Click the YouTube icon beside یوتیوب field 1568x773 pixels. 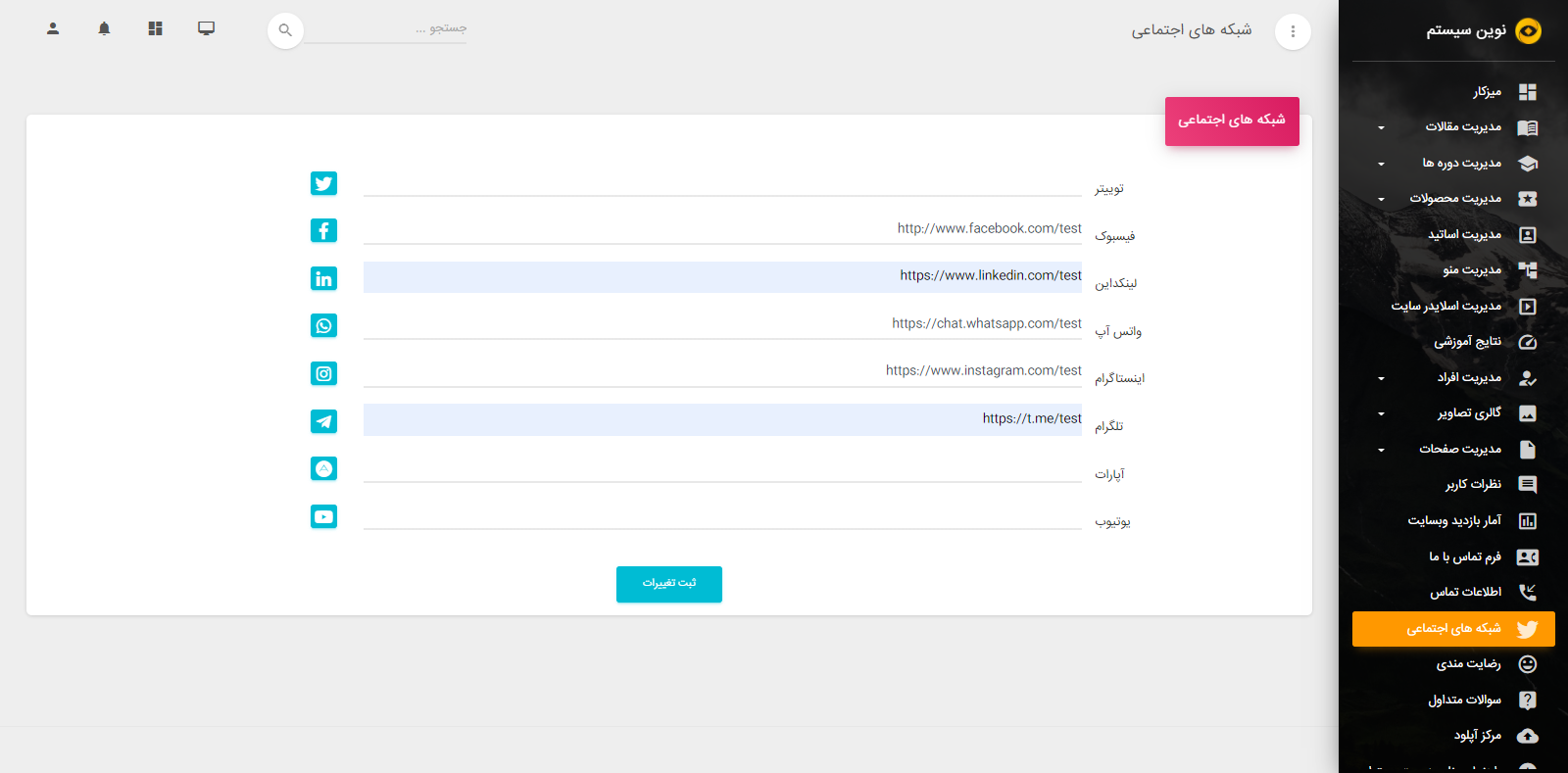(x=323, y=516)
